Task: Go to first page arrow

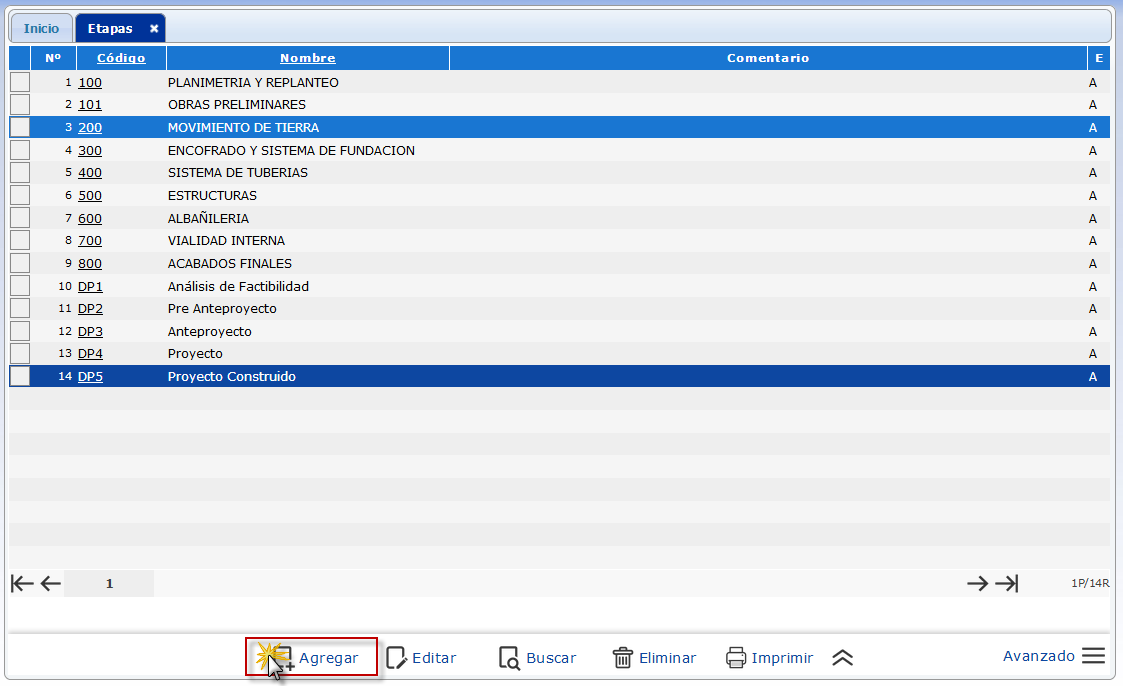Action: (22, 584)
